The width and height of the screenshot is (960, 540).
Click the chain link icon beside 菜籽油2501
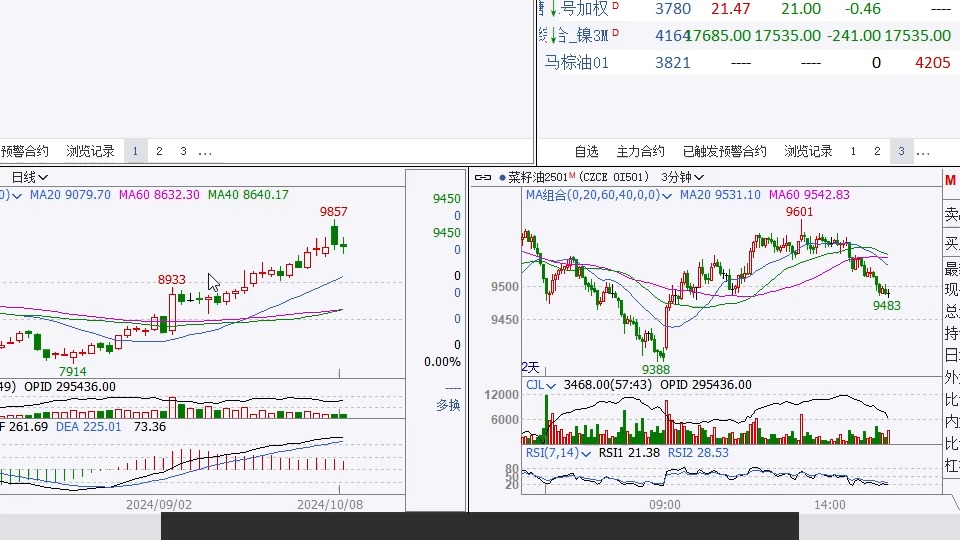click(483, 177)
